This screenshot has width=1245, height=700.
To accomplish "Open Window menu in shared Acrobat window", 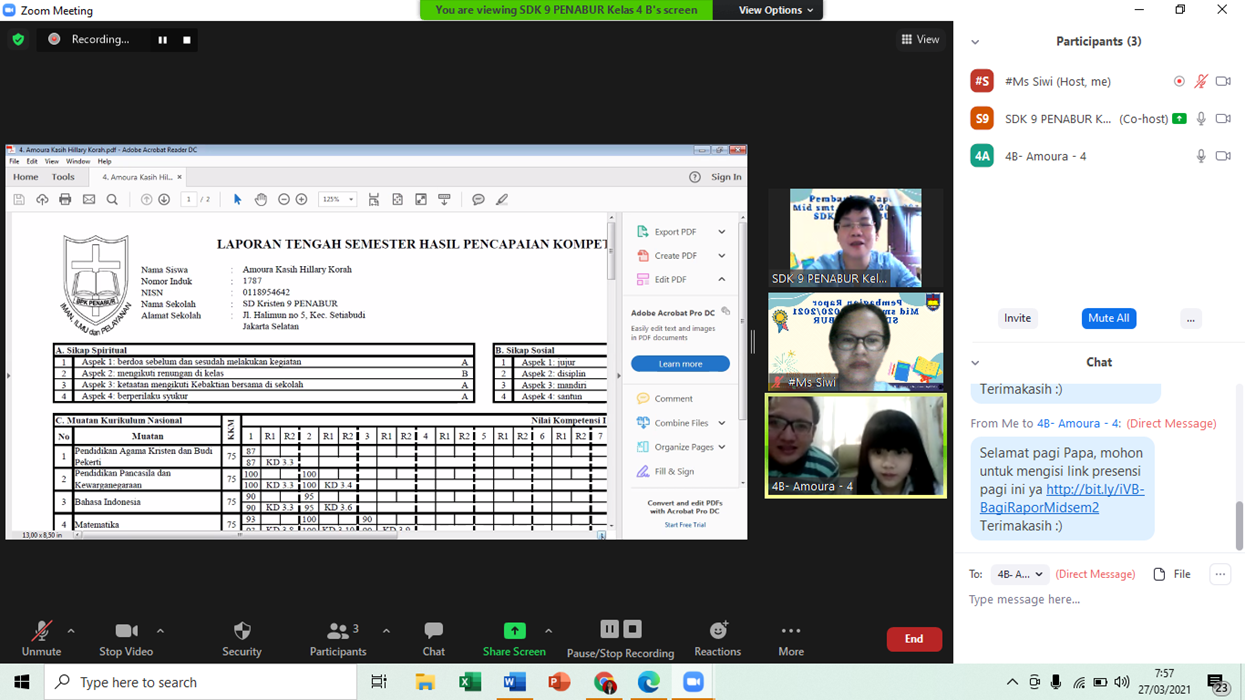I will click(78, 161).
